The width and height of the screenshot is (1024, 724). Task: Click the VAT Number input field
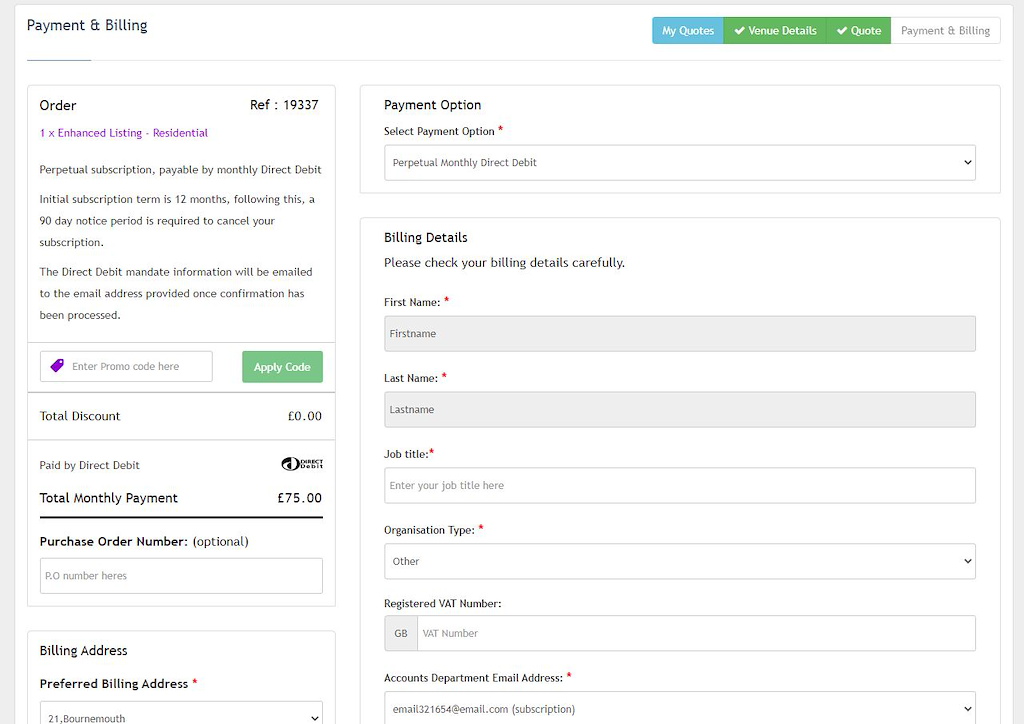696,633
